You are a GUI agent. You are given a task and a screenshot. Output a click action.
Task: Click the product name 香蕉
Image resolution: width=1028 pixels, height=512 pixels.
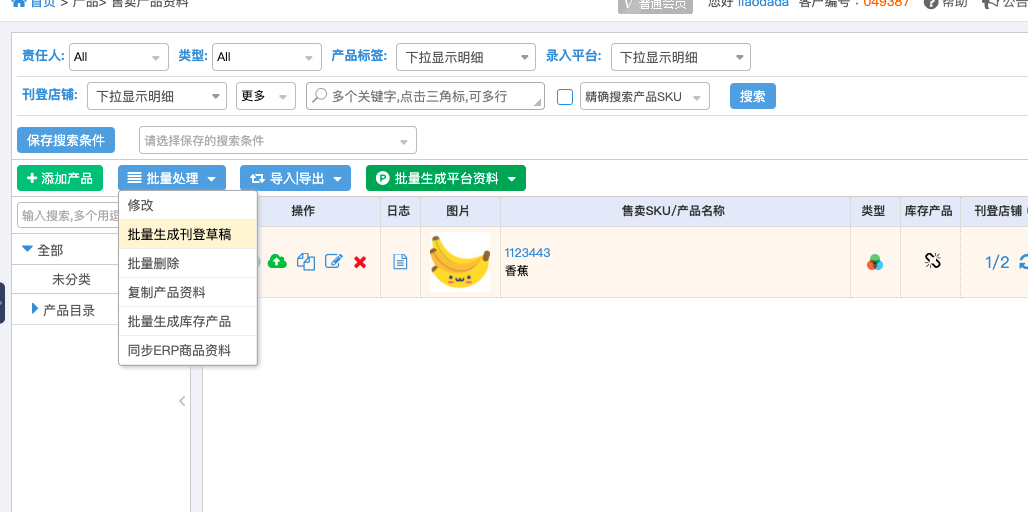click(517, 271)
